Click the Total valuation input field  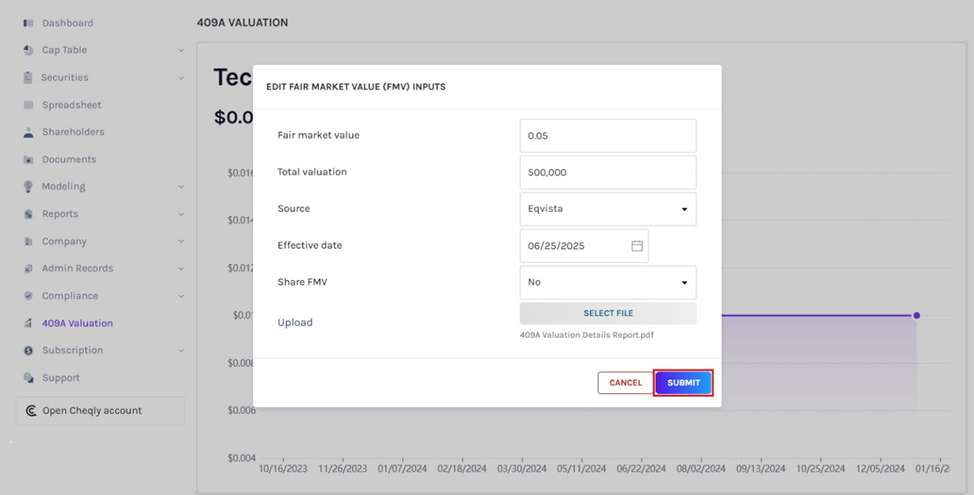click(x=608, y=173)
